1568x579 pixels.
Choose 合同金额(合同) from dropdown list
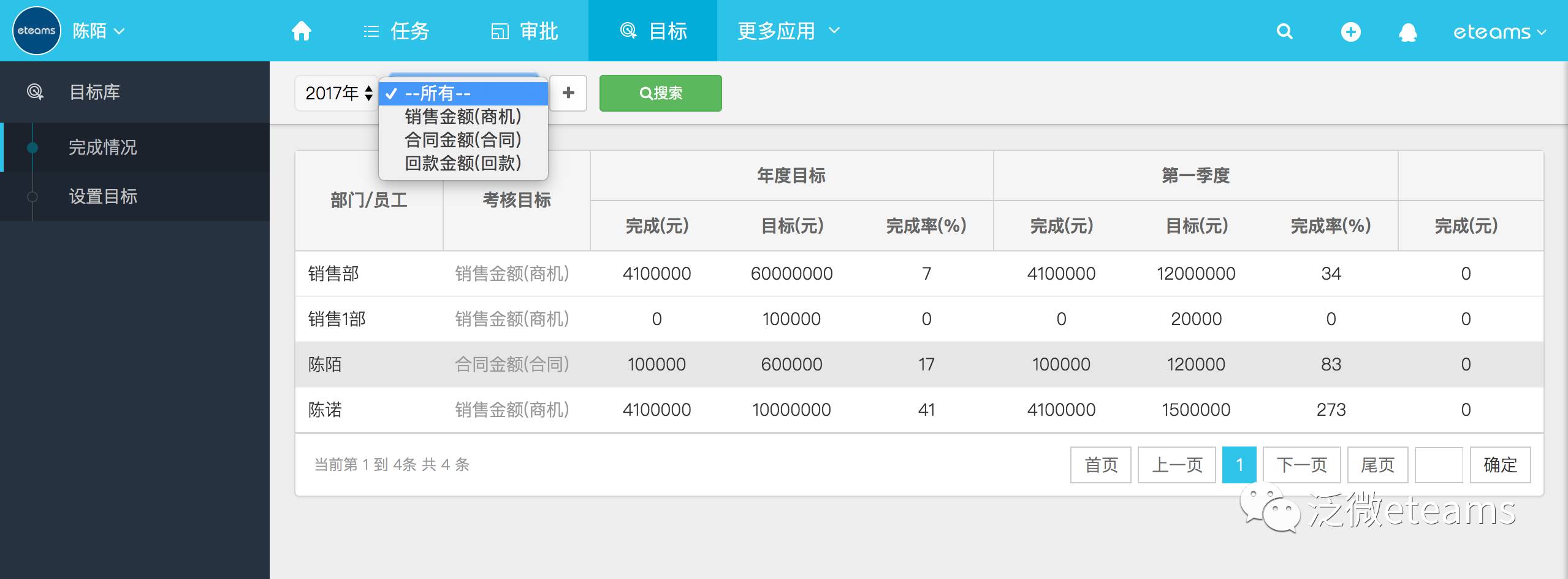click(x=463, y=140)
